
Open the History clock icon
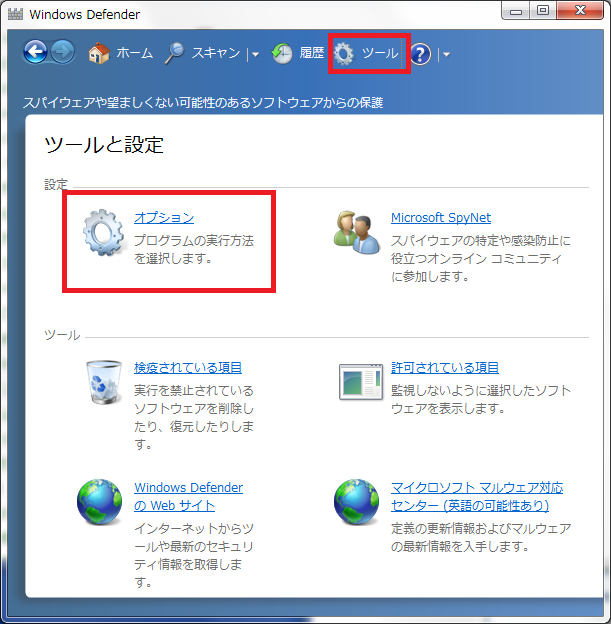[x=282, y=53]
